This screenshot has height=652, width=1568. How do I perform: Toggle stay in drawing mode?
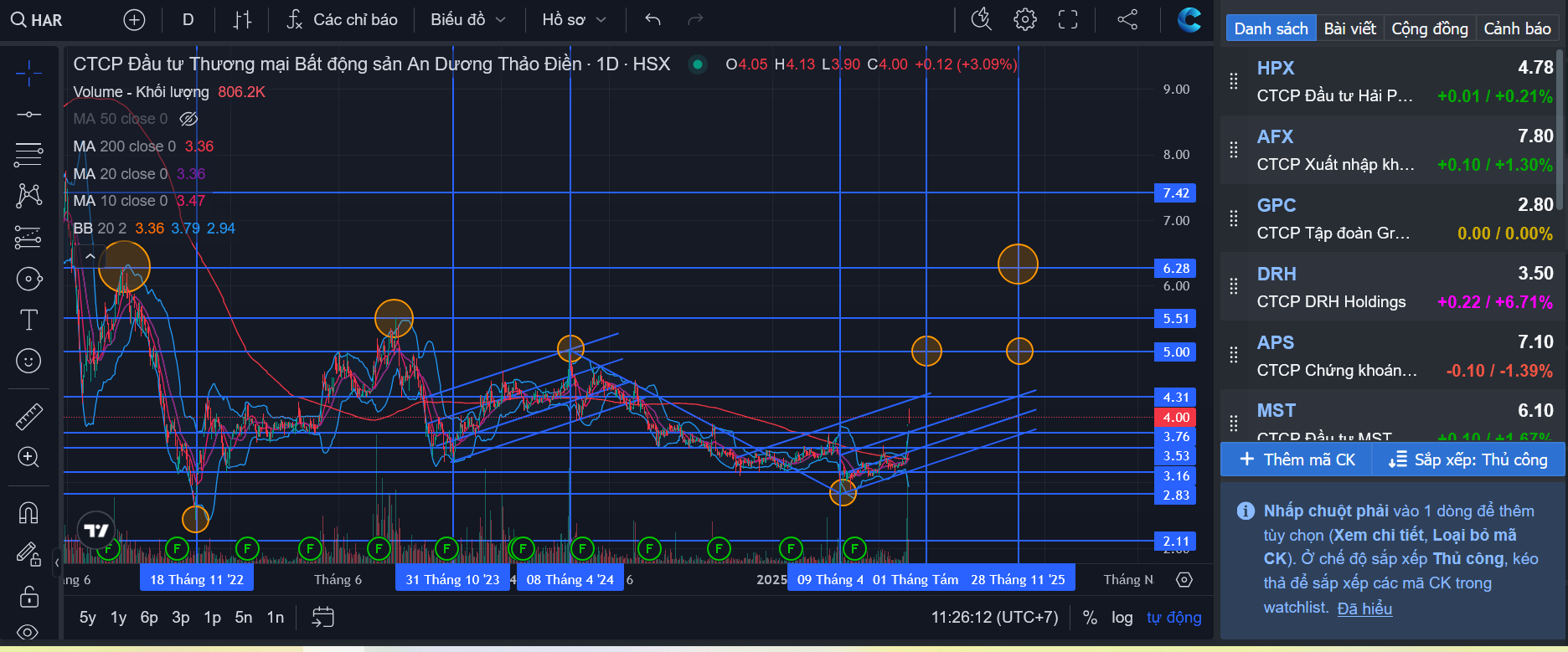28,554
